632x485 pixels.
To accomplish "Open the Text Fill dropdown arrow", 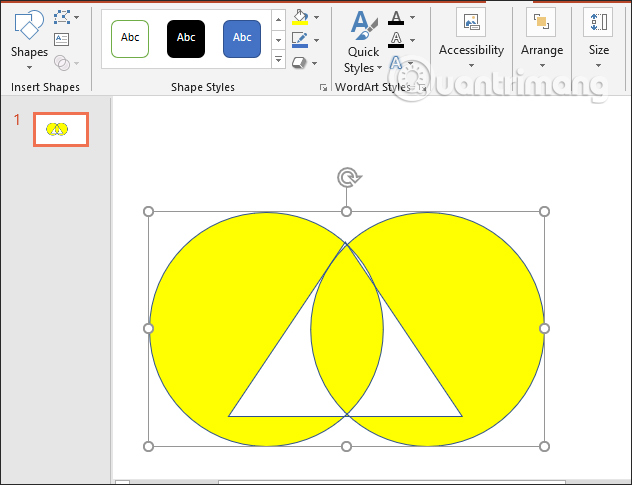I will pyautogui.click(x=412, y=17).
